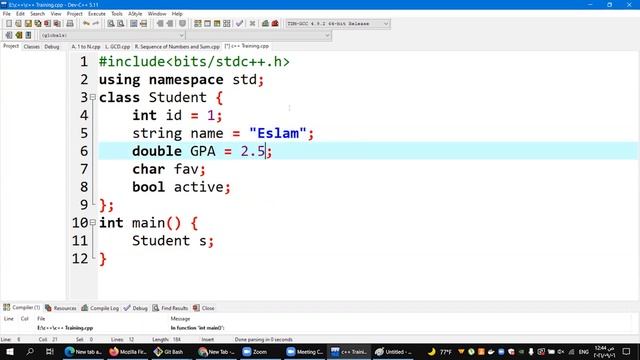This screenshot has height=360, width=640.
Task: Open the File menu
Action: (7, 14)
